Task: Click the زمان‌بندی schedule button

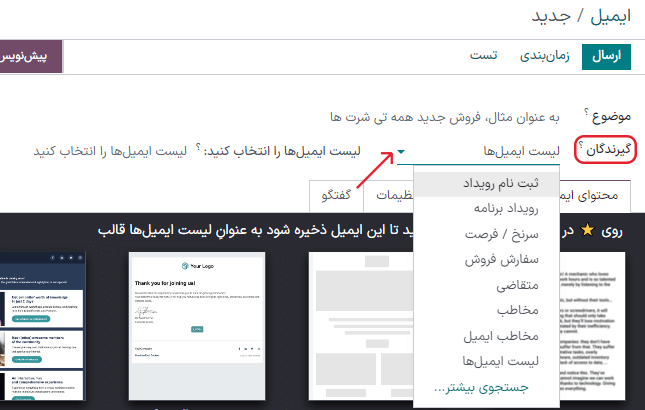Action: [x=544, y=56]
